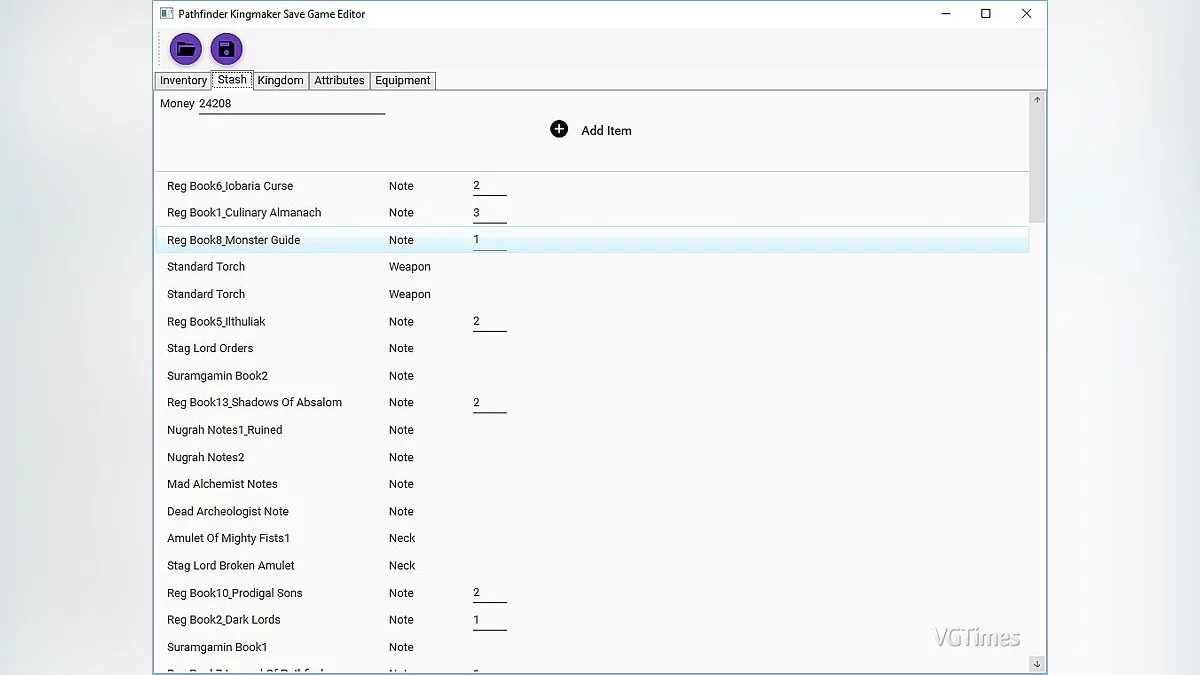Click the scrollbar up arrow
1200x675 pixels.
tap(1036, 100)
